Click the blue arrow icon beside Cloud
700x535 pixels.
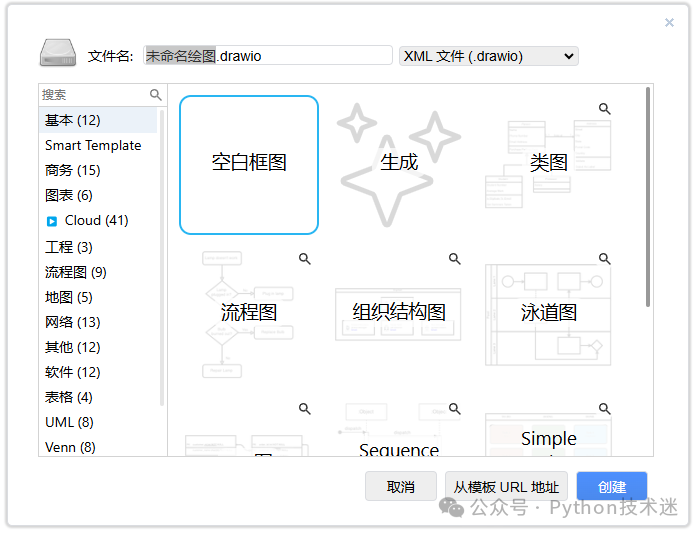52,221
